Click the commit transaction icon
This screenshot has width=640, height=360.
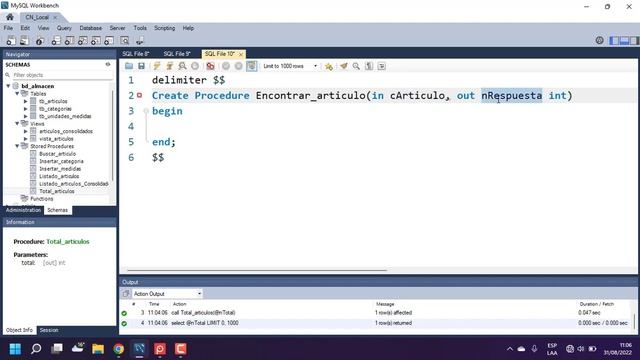click(x=226, y=66)
